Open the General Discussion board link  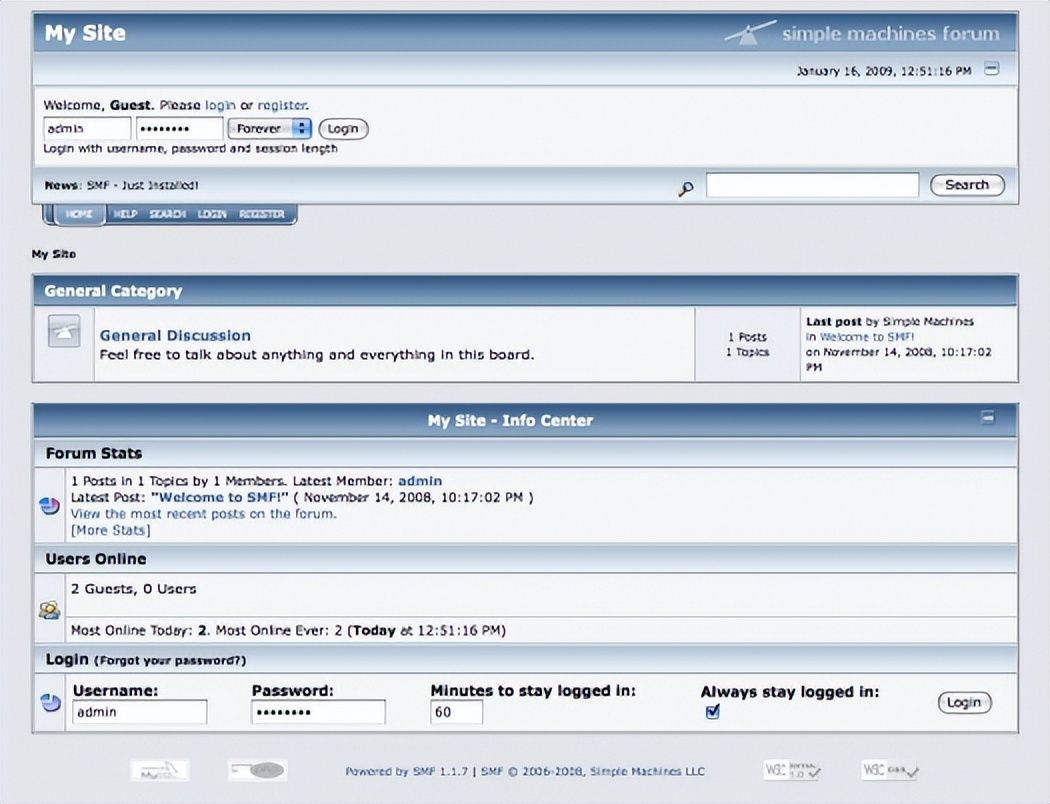[x=175, y=335]
